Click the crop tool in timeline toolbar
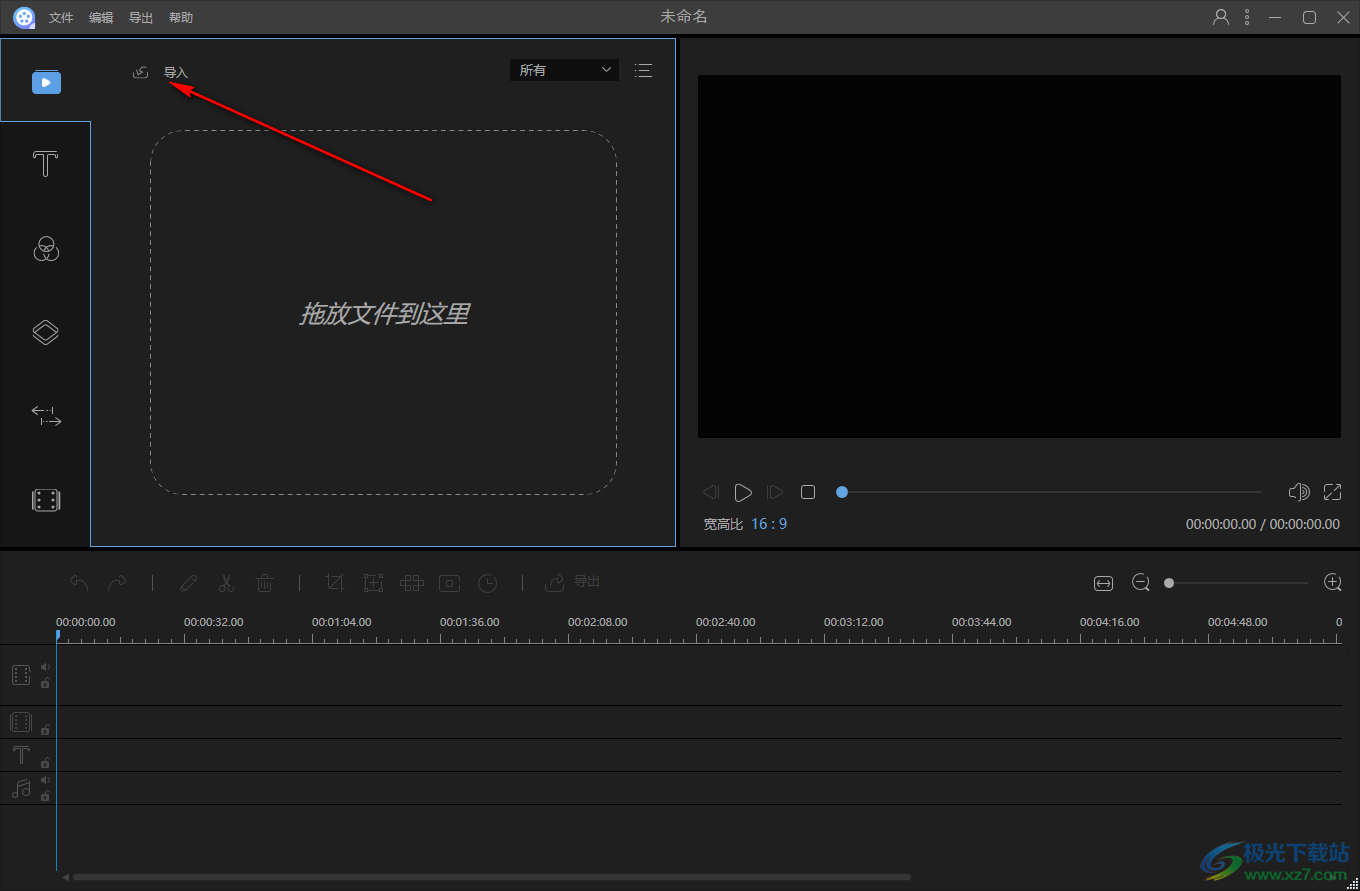 [x=336, y=582]
